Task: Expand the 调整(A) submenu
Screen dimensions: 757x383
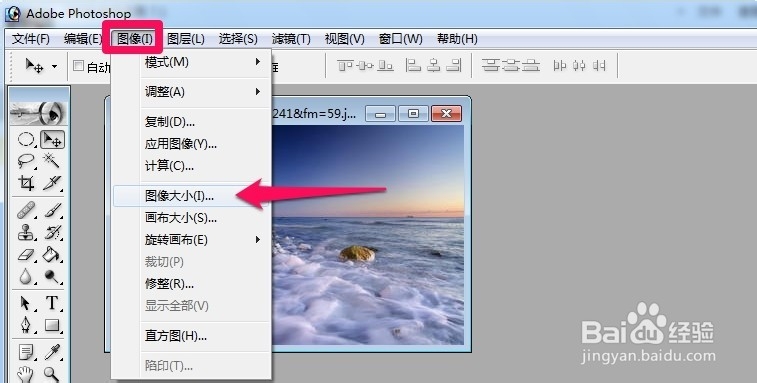Action: click(191, 92)
